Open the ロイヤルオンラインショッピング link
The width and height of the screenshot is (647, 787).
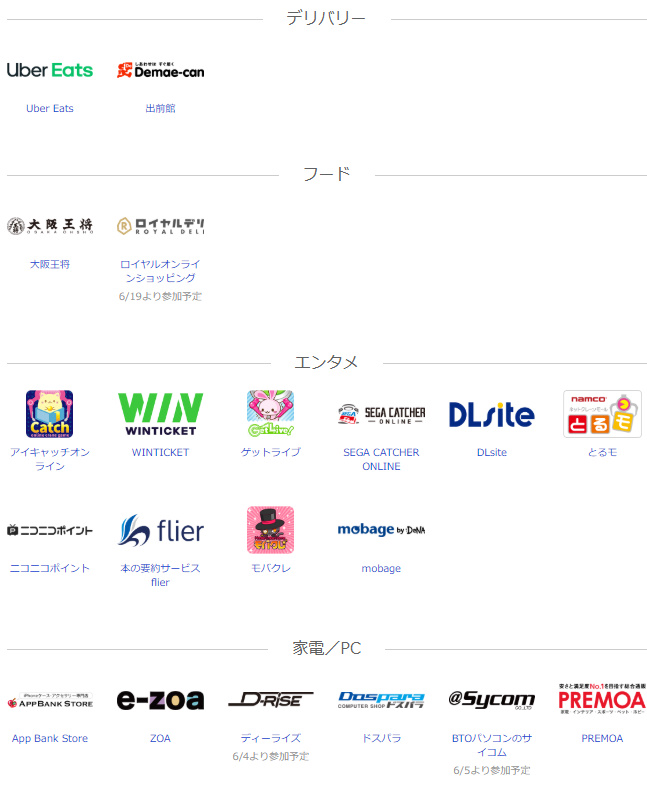click(x=160, y=271)
